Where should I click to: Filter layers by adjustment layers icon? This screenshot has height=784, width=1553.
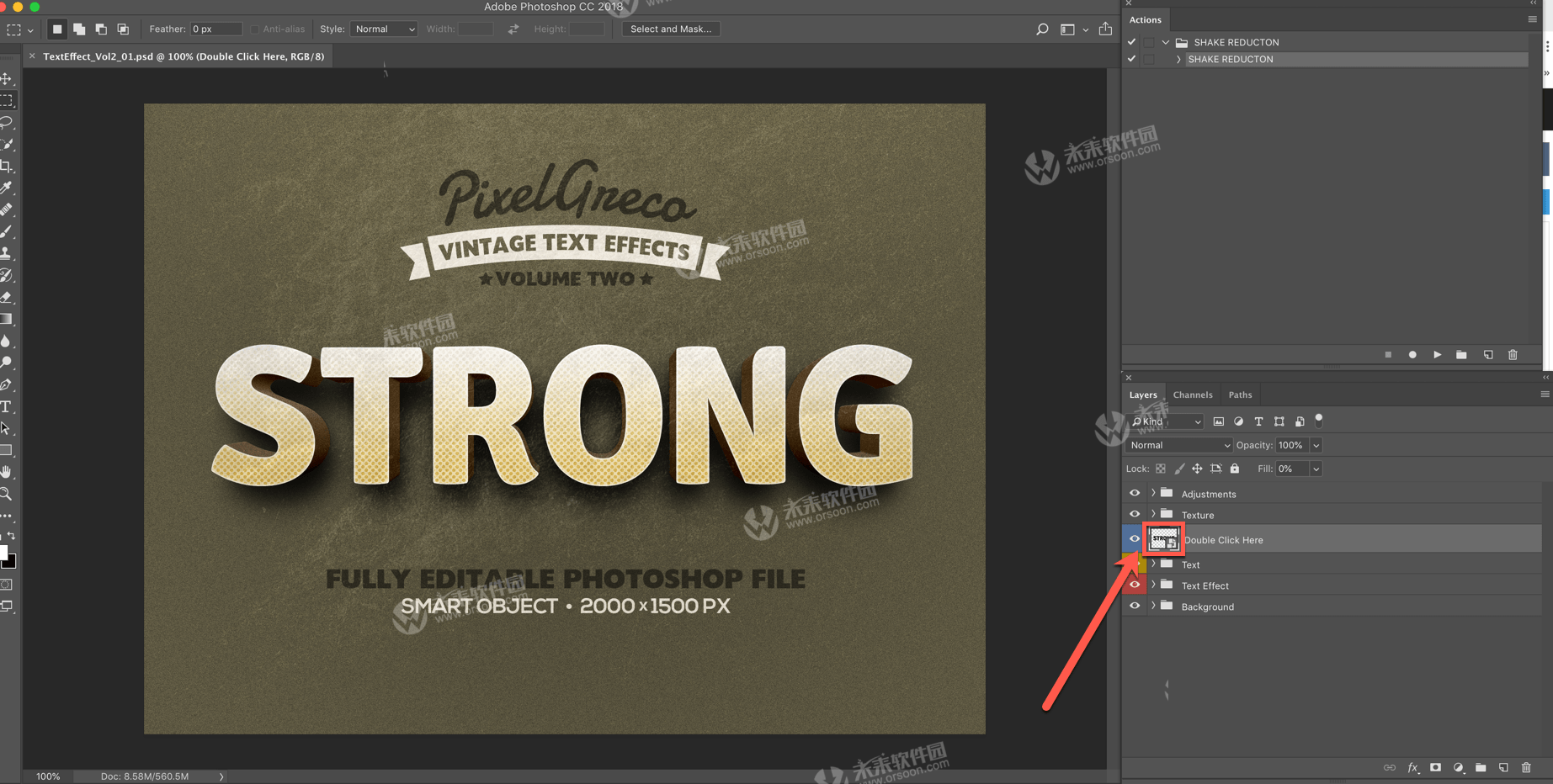coord(1238,421)
